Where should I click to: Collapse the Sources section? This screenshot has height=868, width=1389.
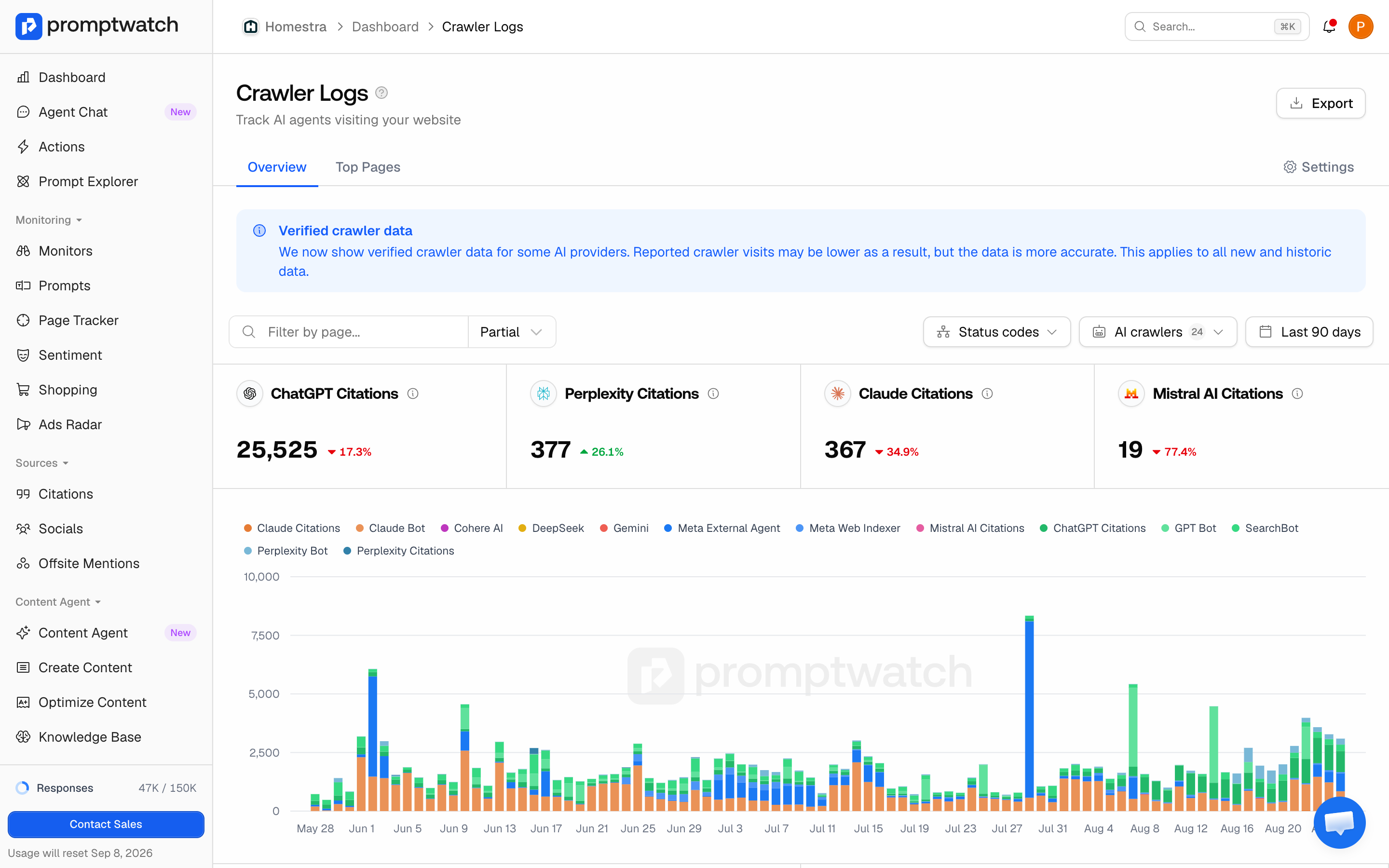tap(42, 463)
